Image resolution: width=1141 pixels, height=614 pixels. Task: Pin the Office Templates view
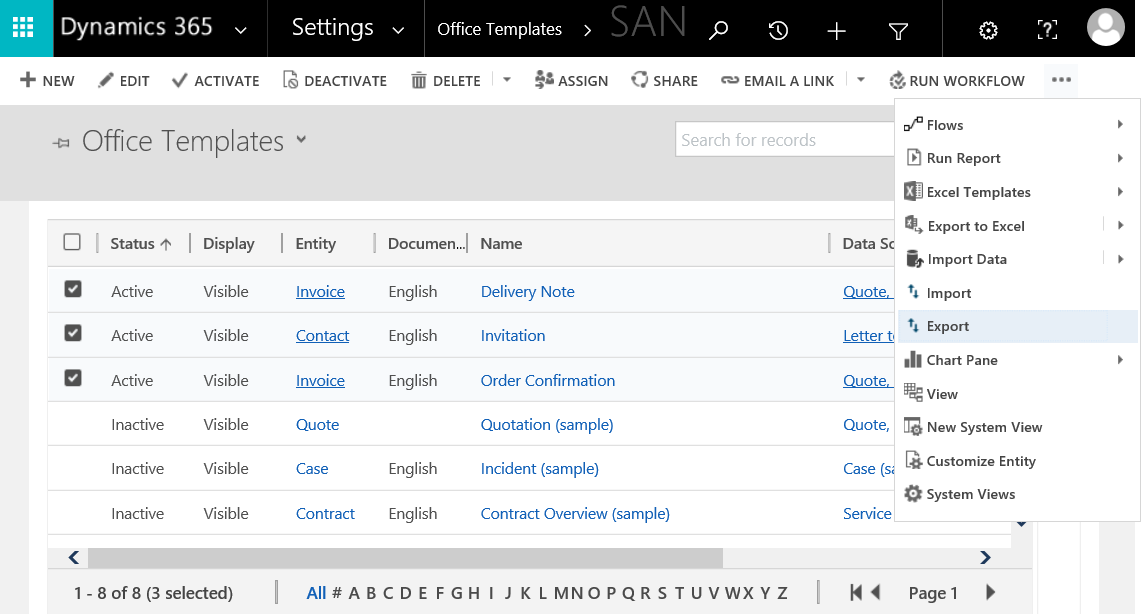tap(62, 143)
